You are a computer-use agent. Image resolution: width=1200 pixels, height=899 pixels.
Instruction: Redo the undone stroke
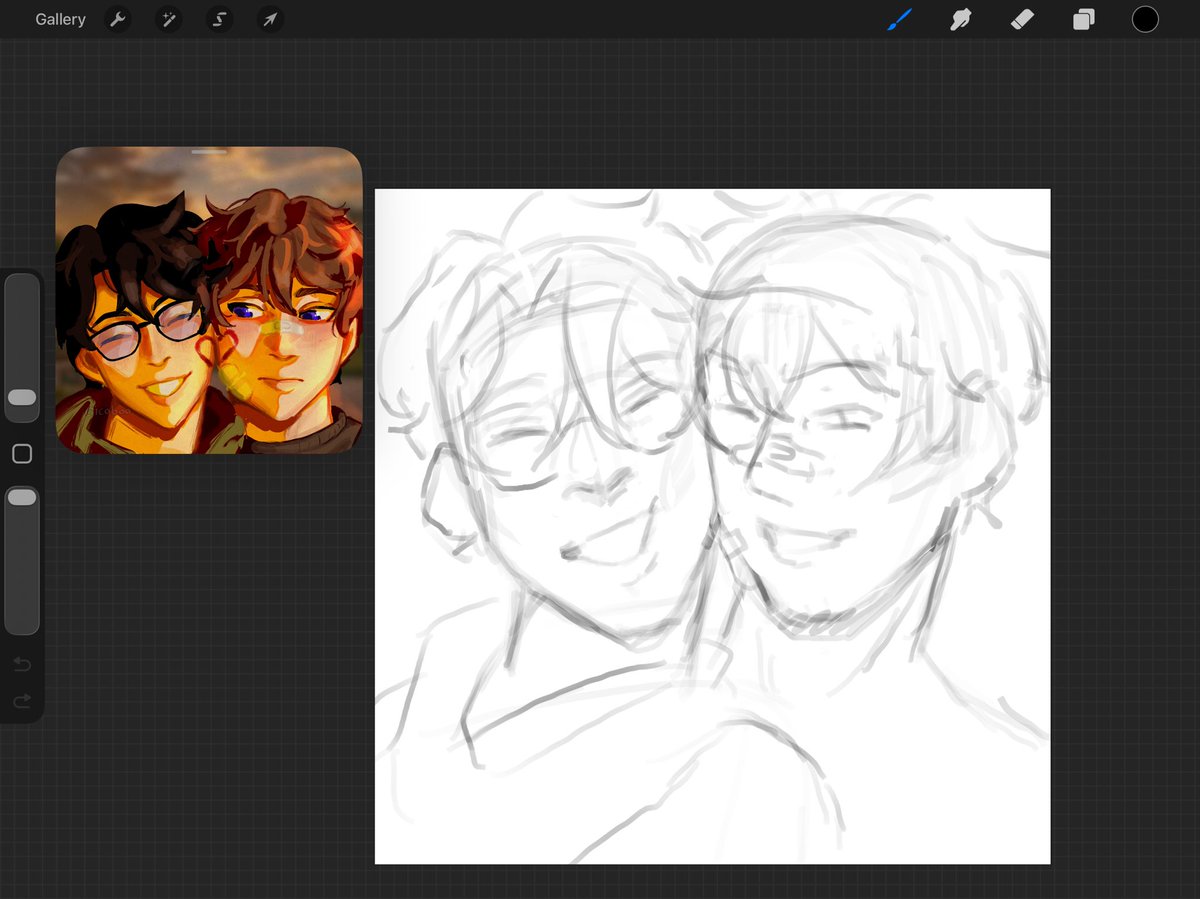pyautogui.click(x=22, y=700)
